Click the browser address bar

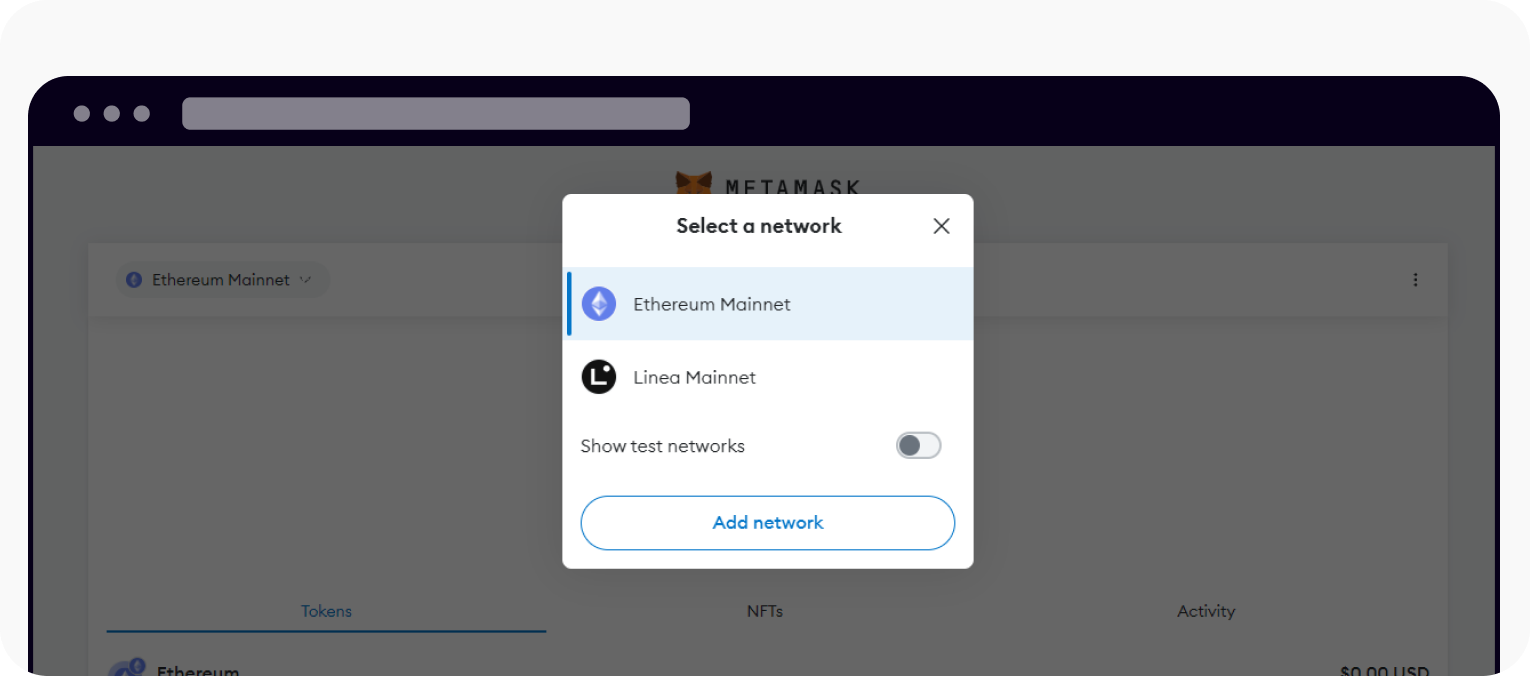[435, 113]
